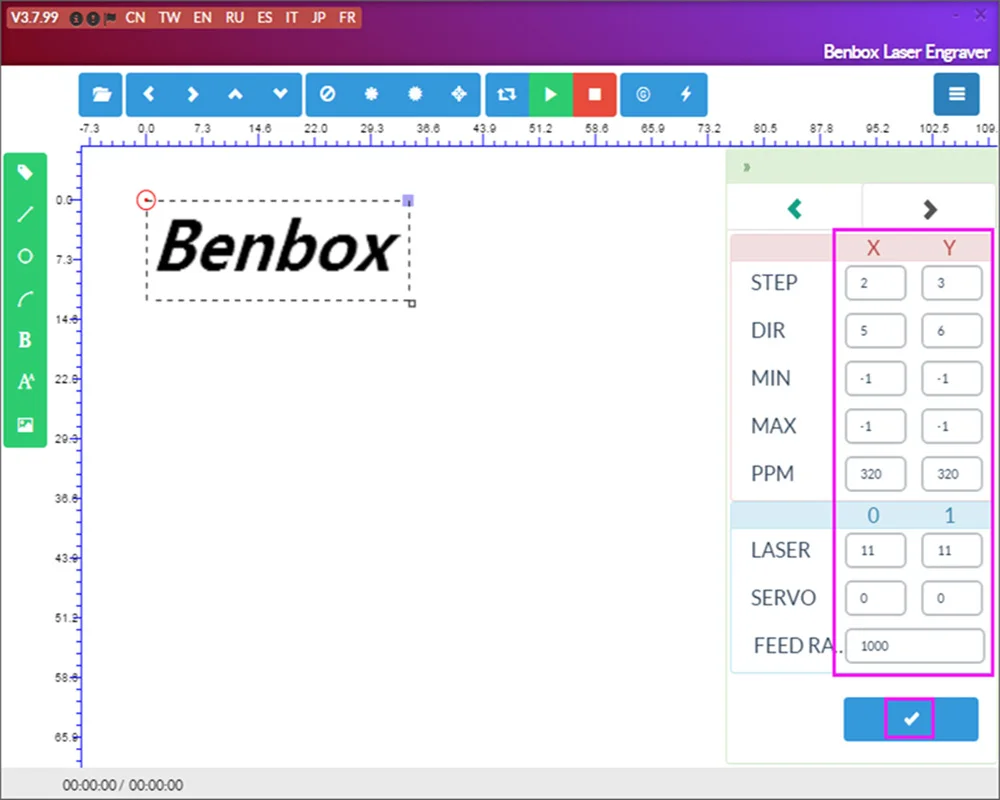Select the arc curve tool
This screenshot has height=800, width=1000.
pyautogui.click(x=25, y=298)
